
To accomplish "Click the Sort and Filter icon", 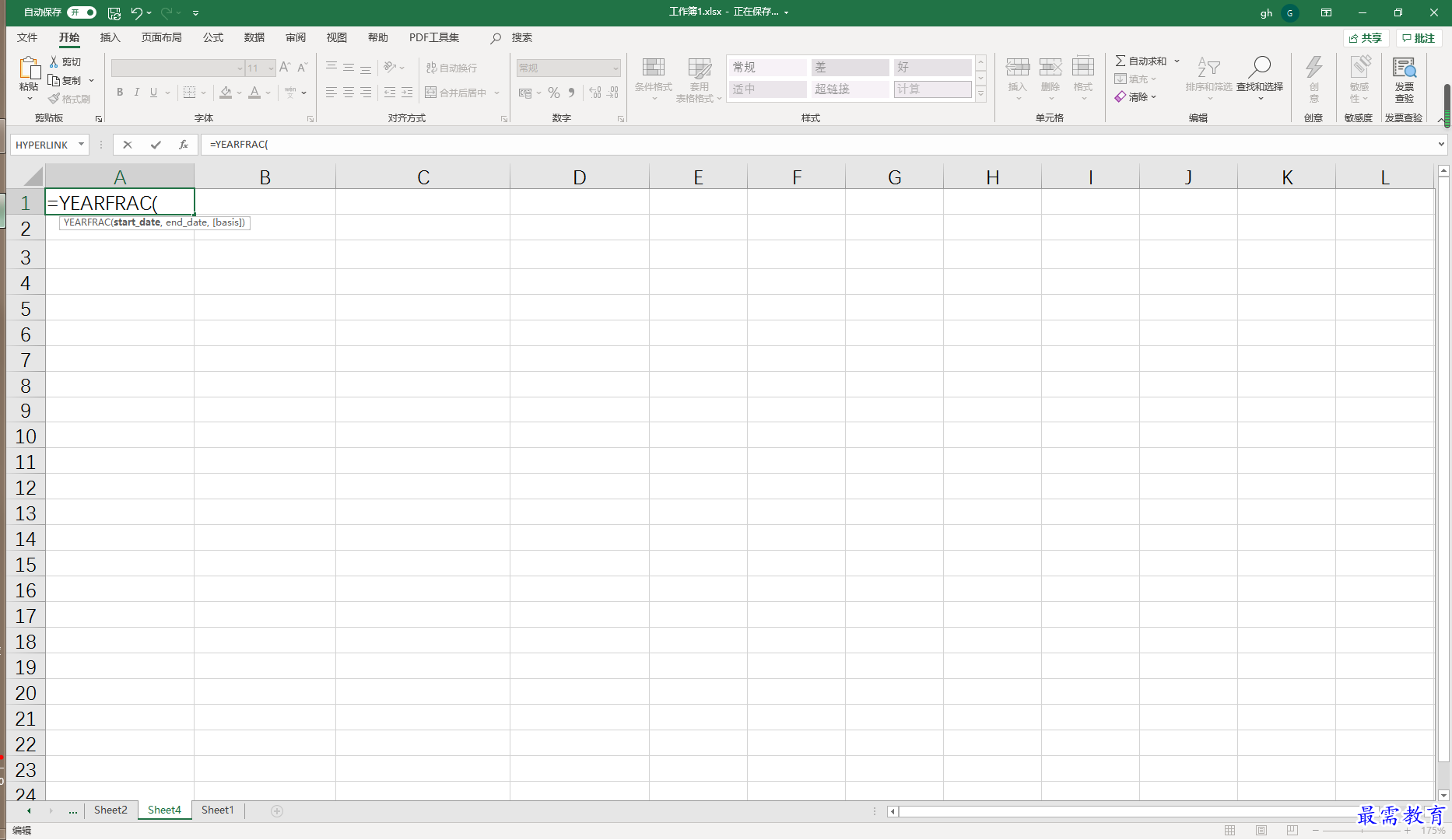I will [x=1208, y=67].
